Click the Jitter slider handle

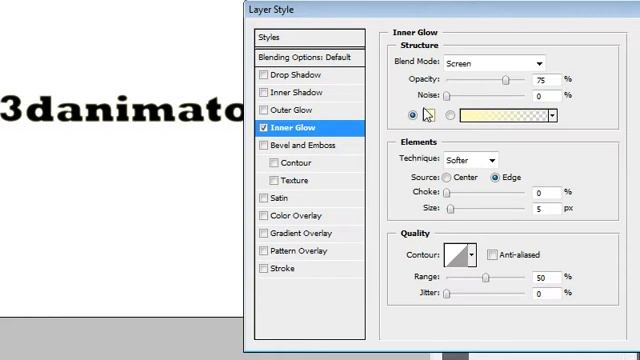[447, 293]
